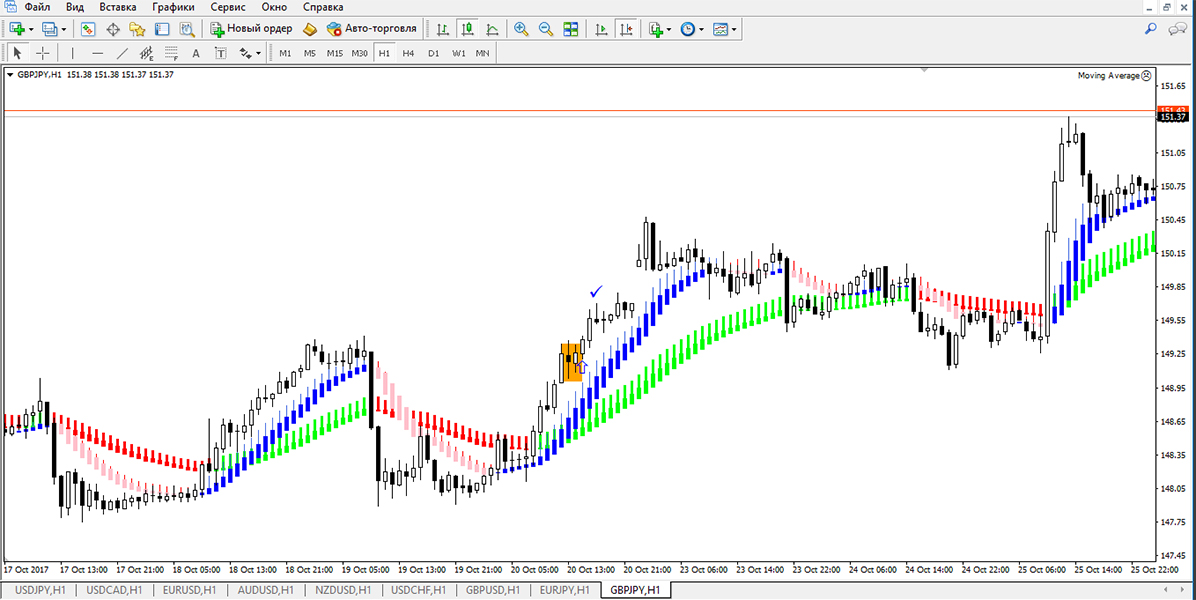Select the cursor arrow tool
The height and width of the screenshot is (600, 1196).
click(18, 53)
